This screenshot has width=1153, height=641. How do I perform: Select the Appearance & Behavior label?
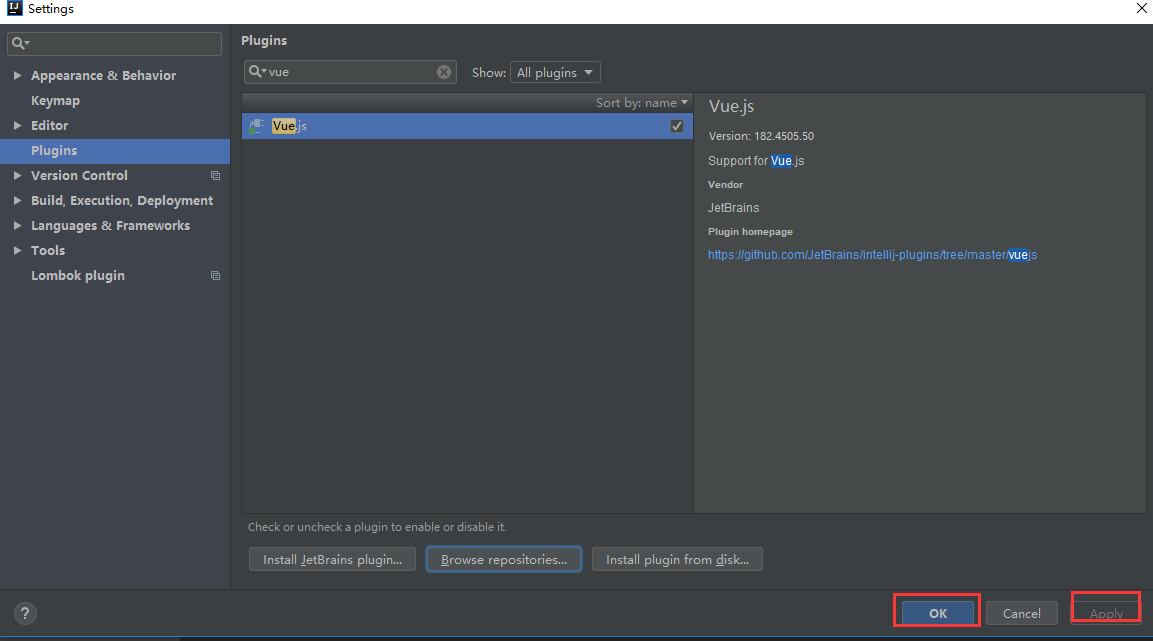(104, 76)
